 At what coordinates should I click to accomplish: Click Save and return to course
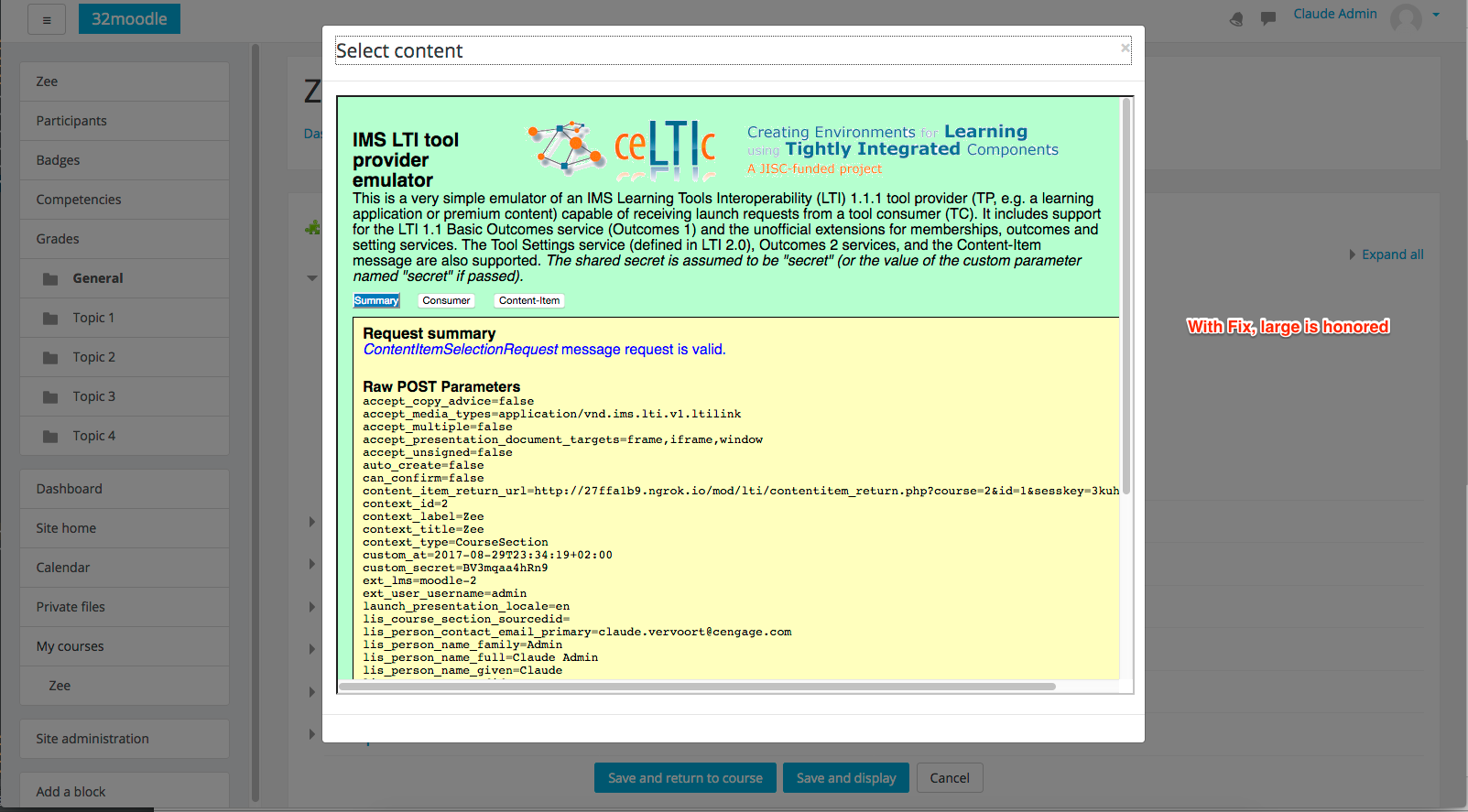coord(685,778)
